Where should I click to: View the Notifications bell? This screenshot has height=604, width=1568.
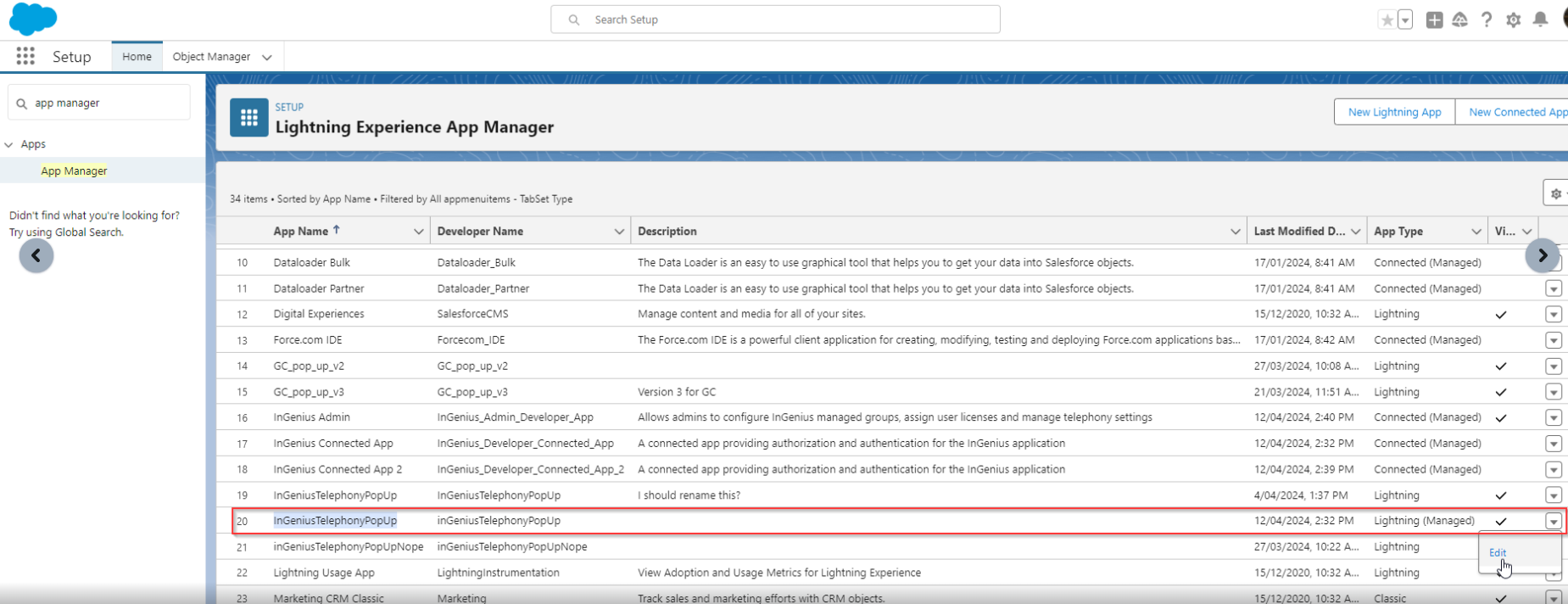(1541, 20)
